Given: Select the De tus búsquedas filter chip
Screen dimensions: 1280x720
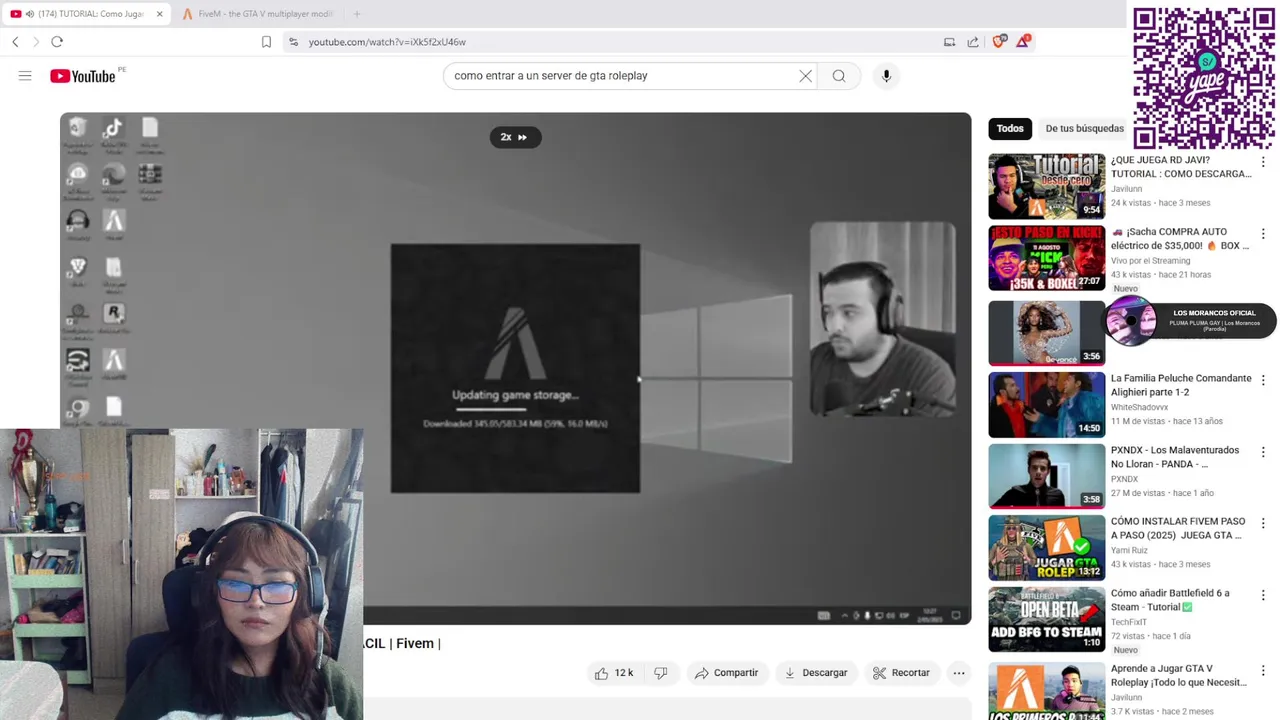Looking at the screenshot, I should [1084, 128].
